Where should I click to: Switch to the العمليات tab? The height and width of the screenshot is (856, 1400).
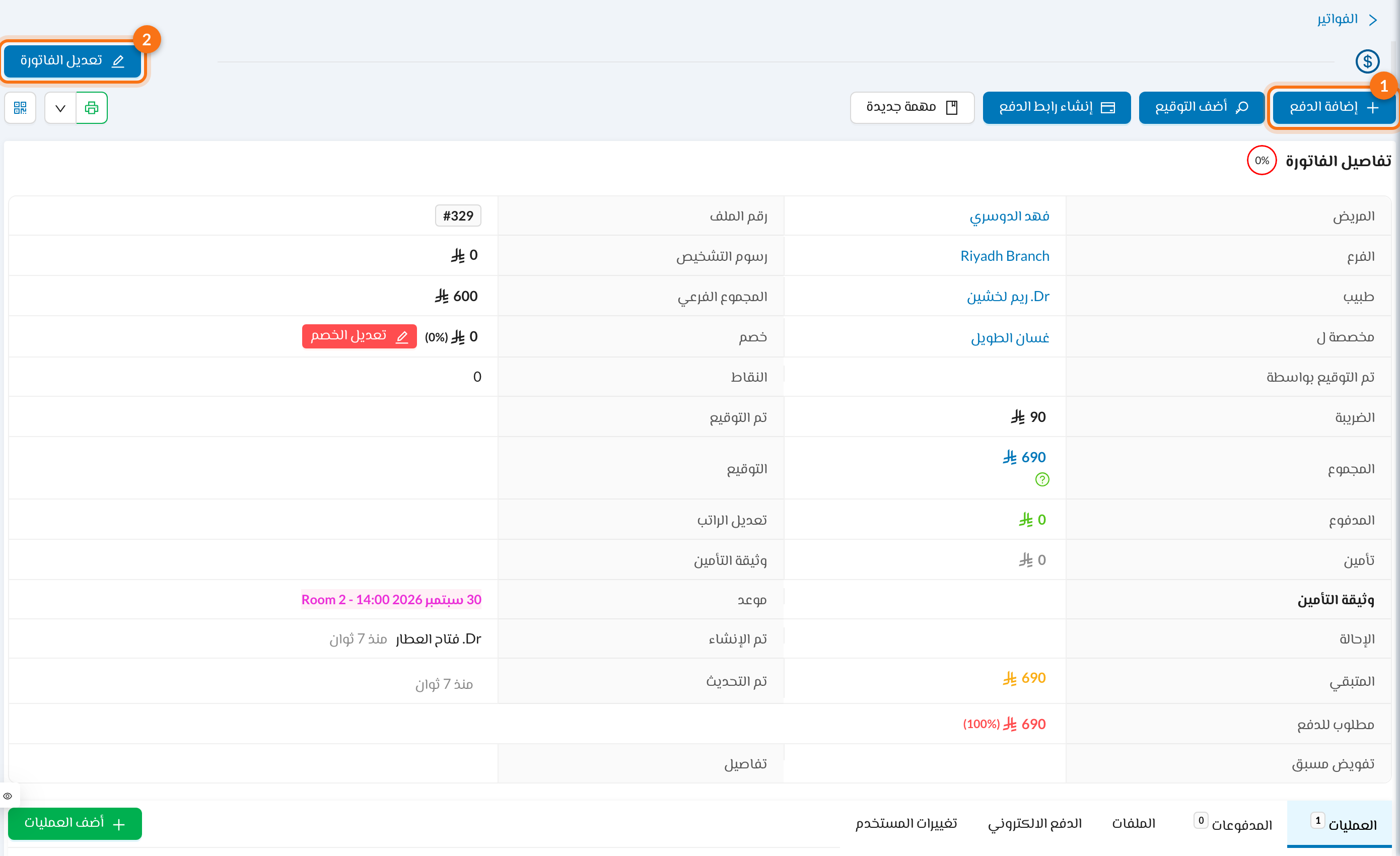point(1340,824)
